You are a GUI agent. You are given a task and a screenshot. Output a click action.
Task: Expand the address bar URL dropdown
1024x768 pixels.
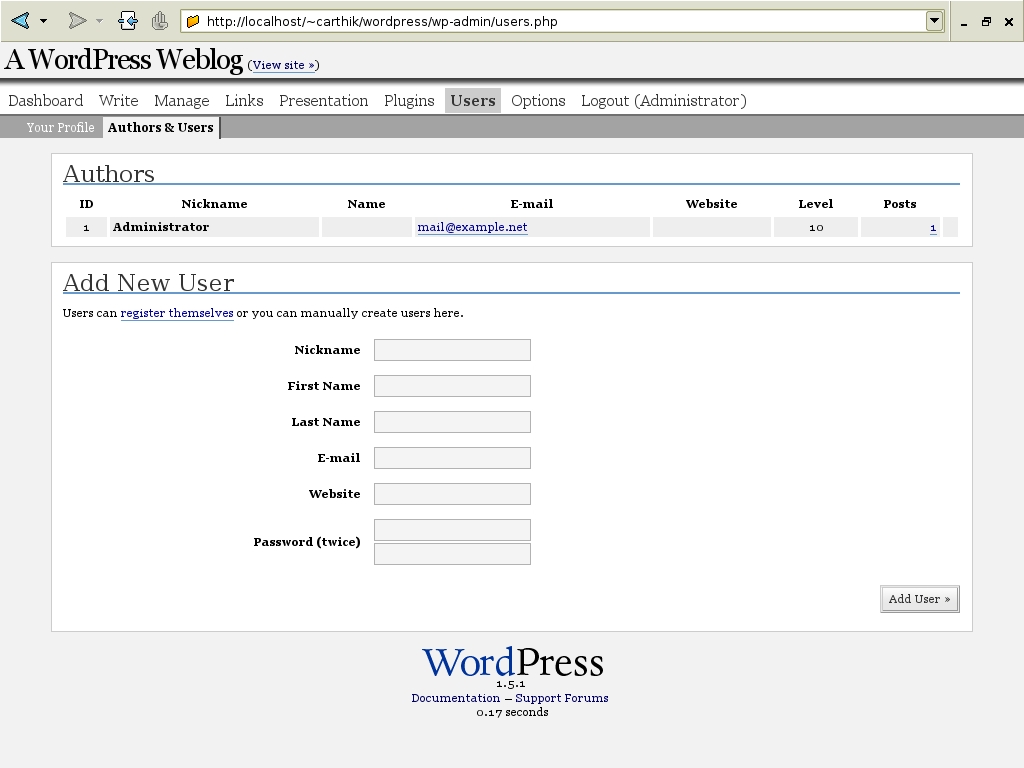[934, 21]
